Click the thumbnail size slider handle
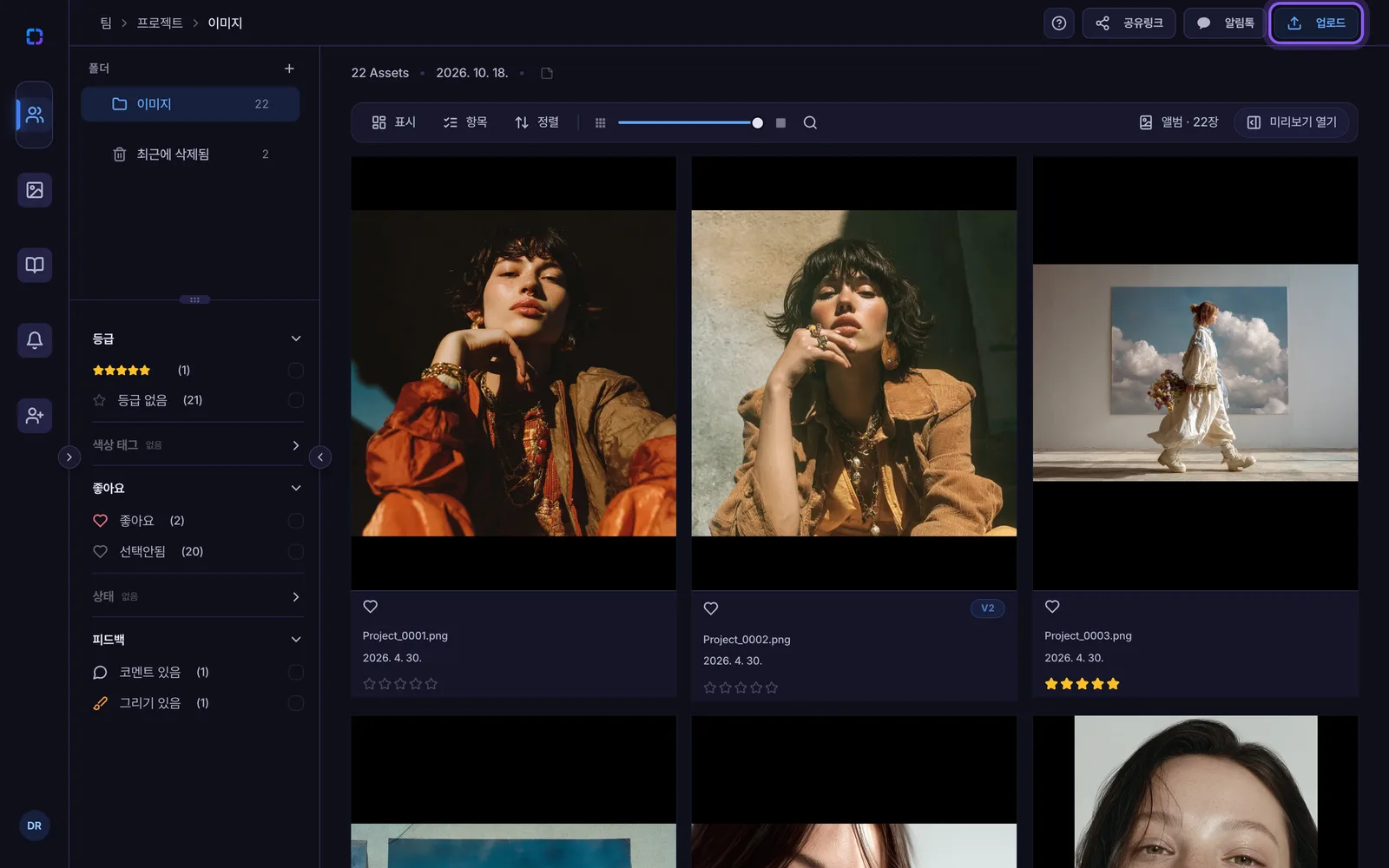Screen dimensions: 1389x868 [x=758, y=123]
